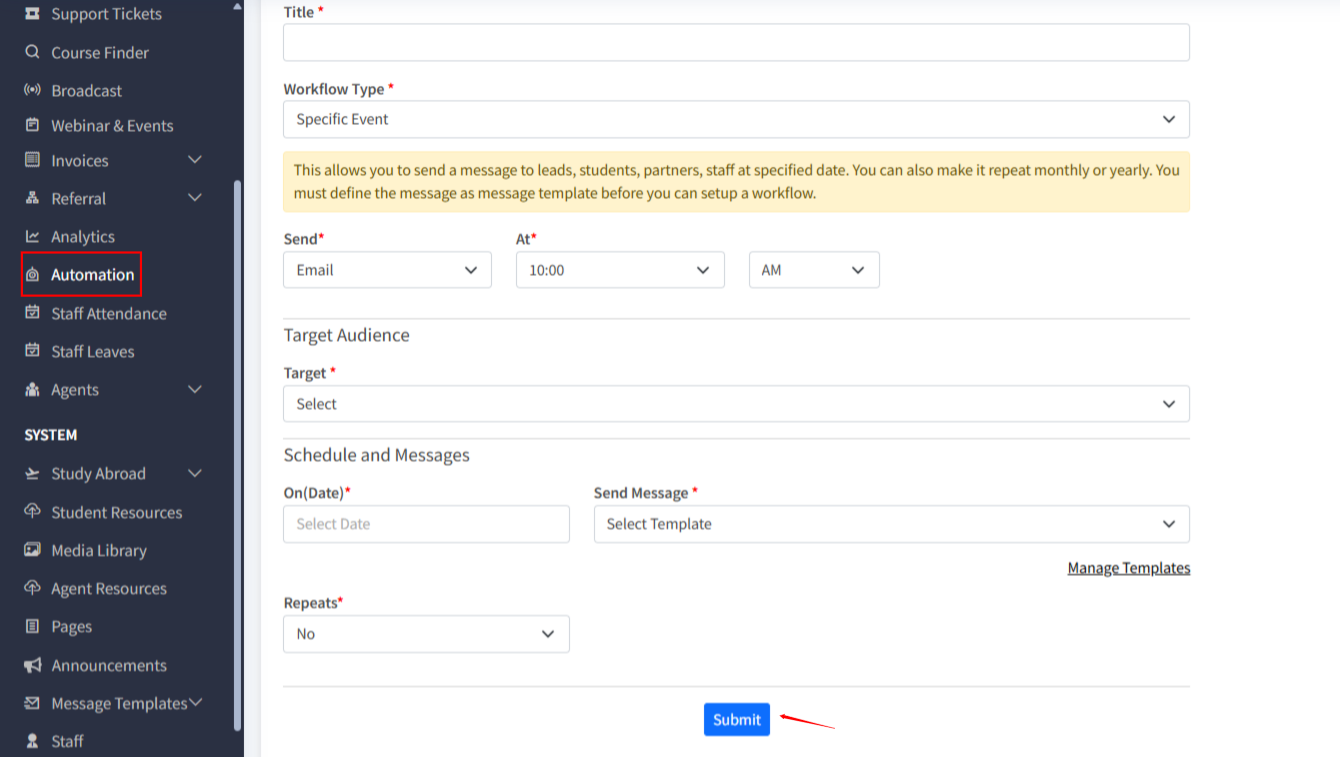Expand the Invoices sidebar submenu
The width and height of the screenshot is (1340, 757).
(195, 160)
